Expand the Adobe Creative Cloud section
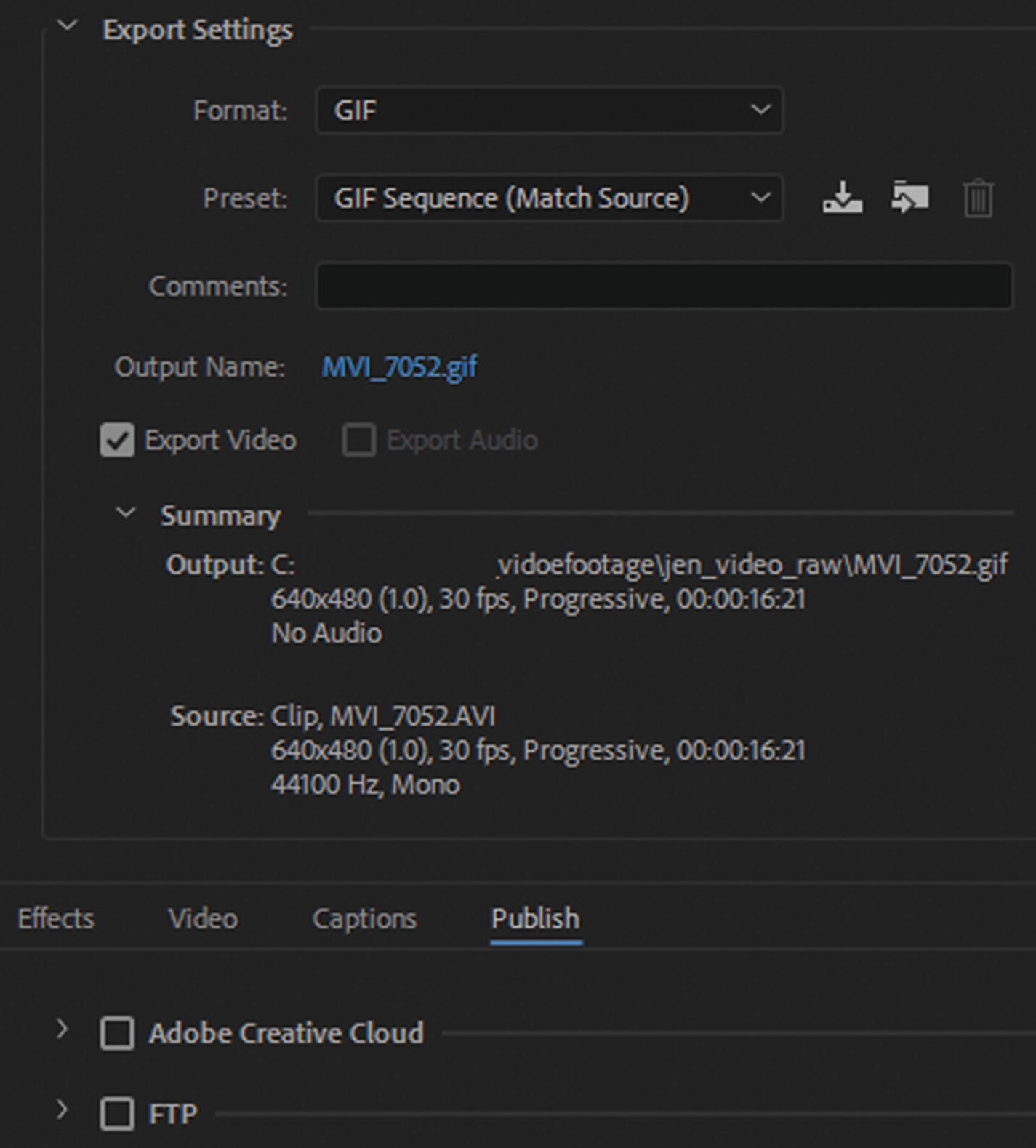Viewport: 1036px width, 1148px height. coord(63,1029)
